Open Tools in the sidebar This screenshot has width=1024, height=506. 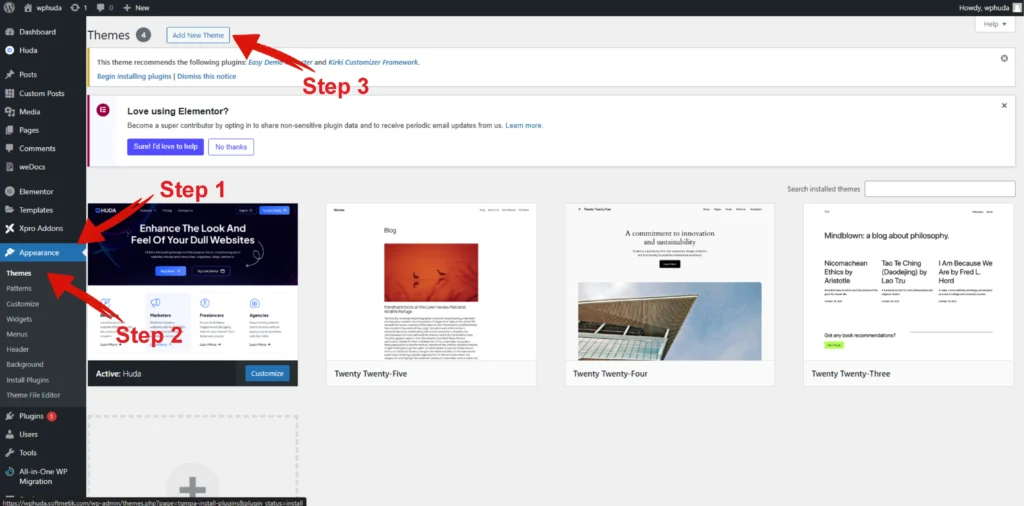(27, 452)
